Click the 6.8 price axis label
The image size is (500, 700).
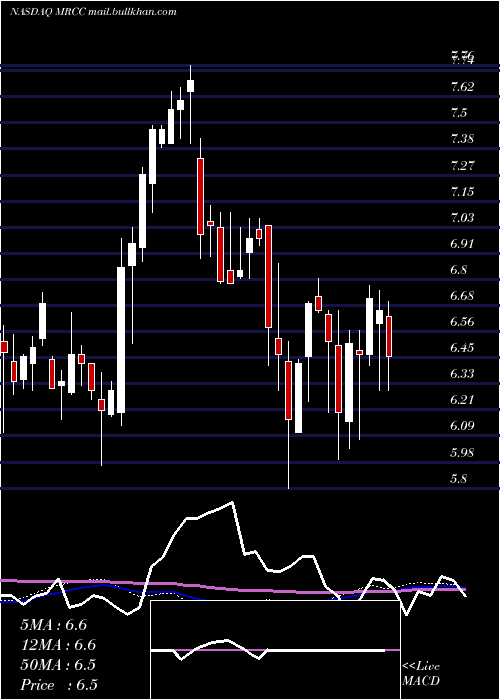[x=459, y=270]
